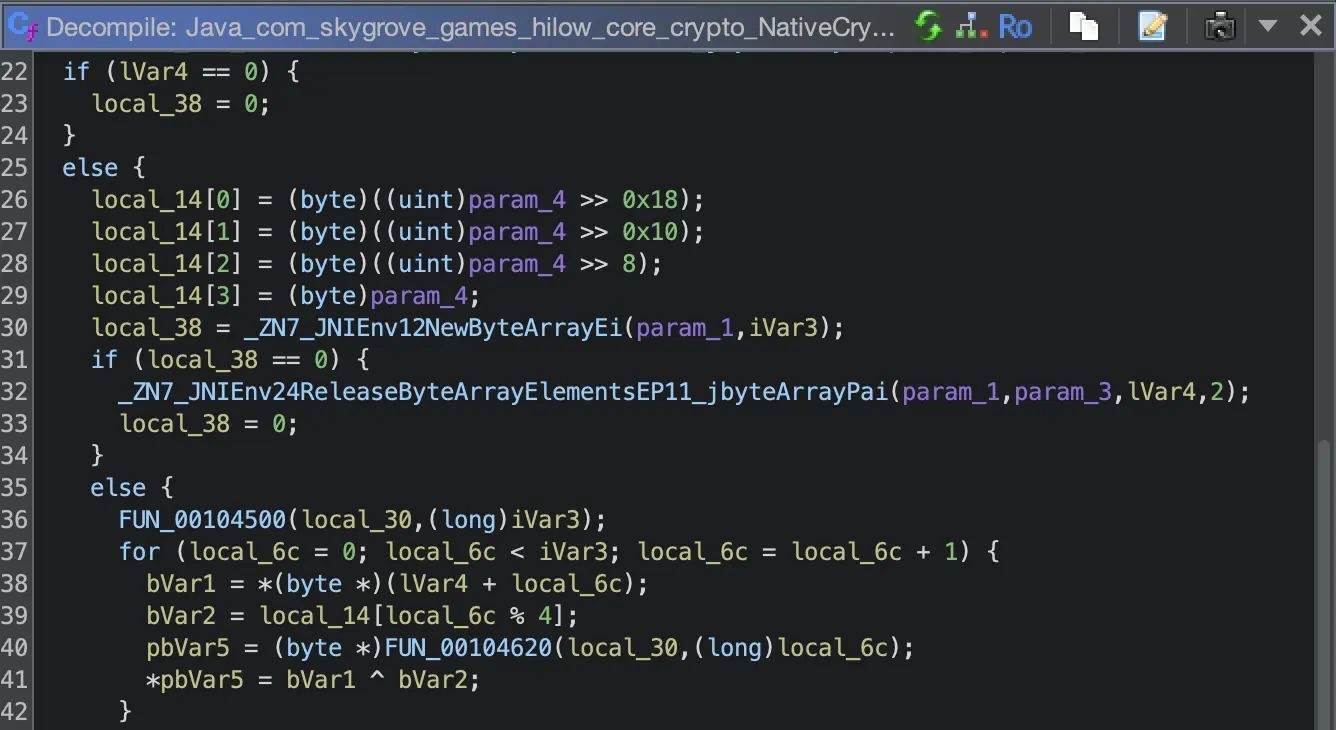Image resolution: width=1336 pixels, height=730 pixels.
Task: Take a snapshot with the camera icon
Action: 1220,26
